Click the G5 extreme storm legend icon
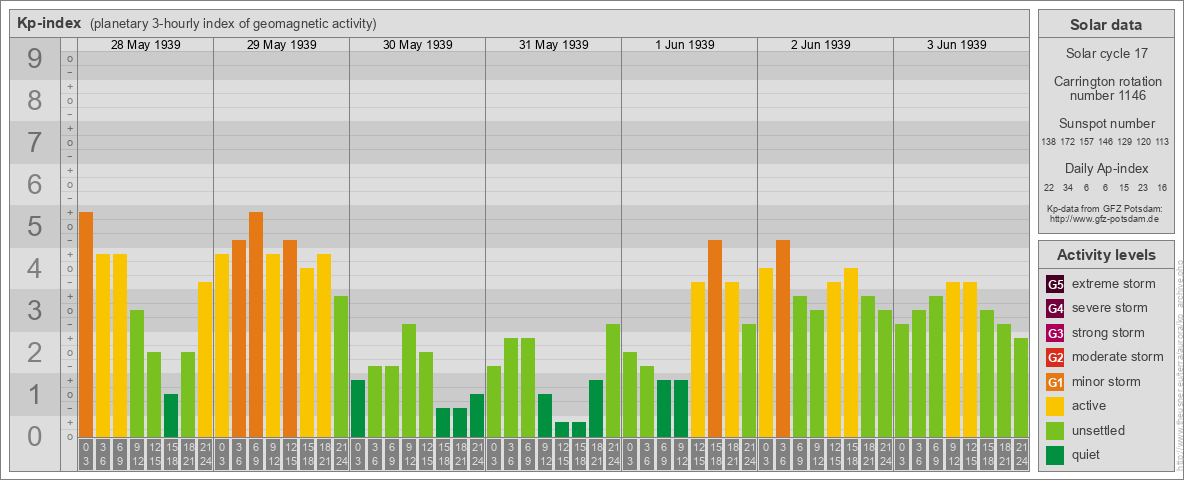This screenshot has height=480, width=1184. pyautogui.click(x=1055, y=285)
